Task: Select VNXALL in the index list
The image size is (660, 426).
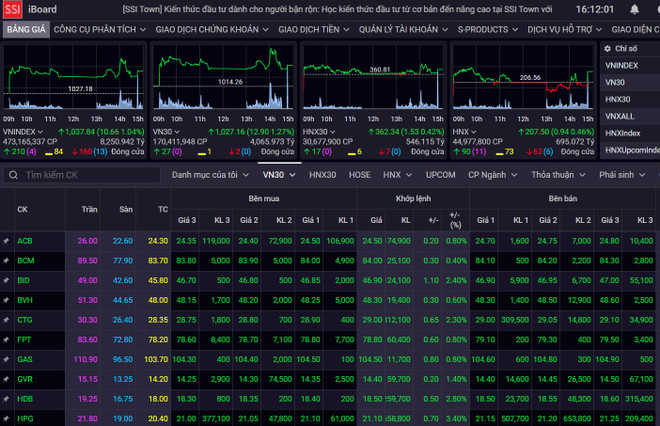Action: pos(623,116)
